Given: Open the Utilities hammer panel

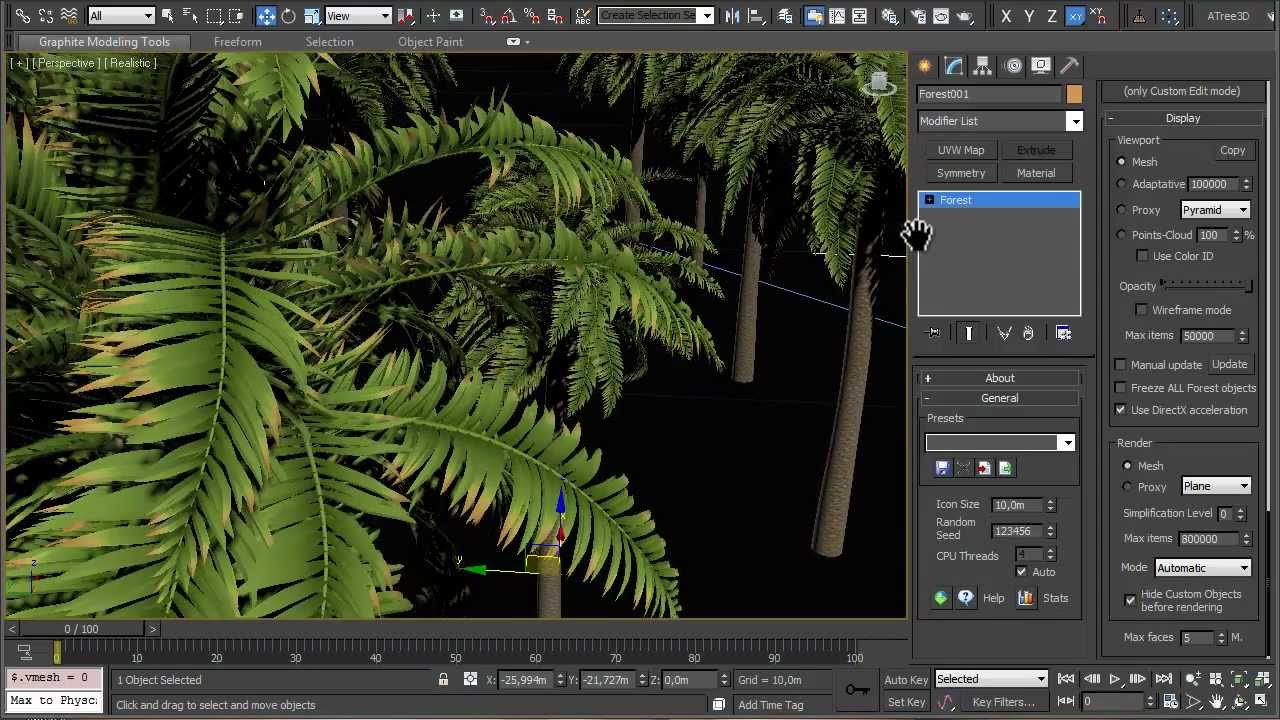Looking at the screenshot, I should (x=1069, y=66).
